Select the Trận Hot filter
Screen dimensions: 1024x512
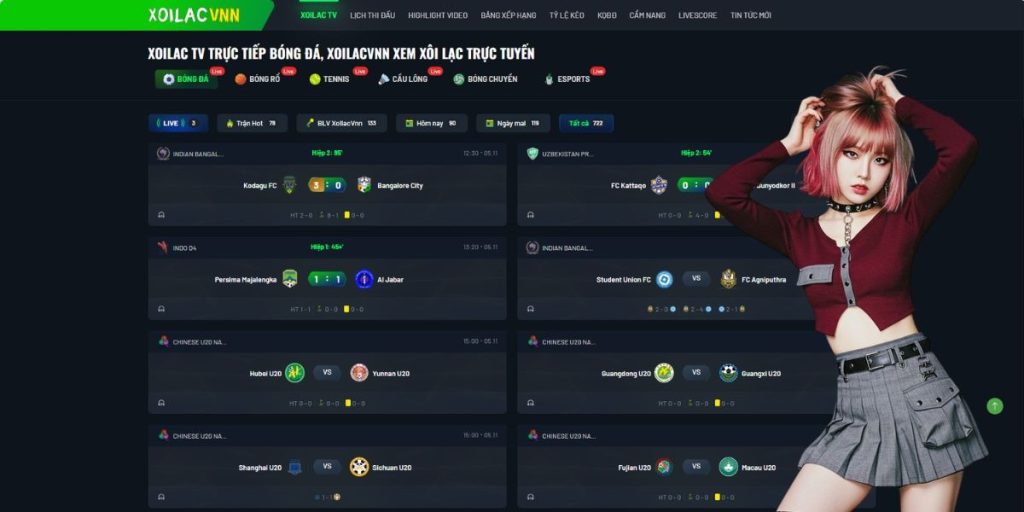click(x=252, y=123)
